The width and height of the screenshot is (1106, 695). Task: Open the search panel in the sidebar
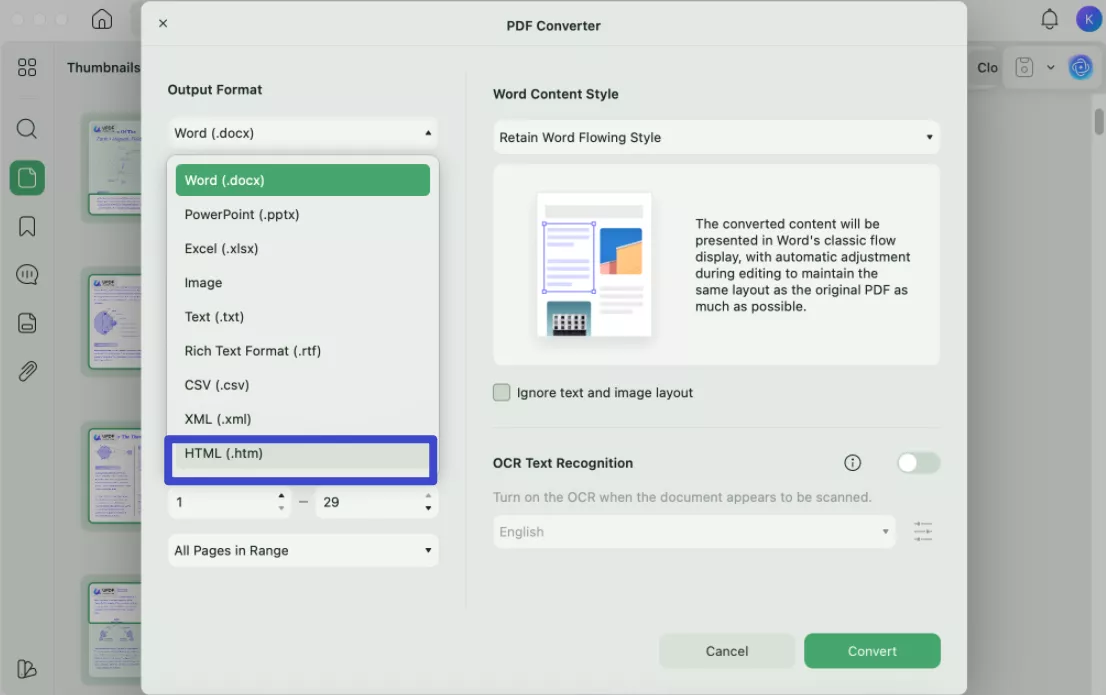coord(26,128)
